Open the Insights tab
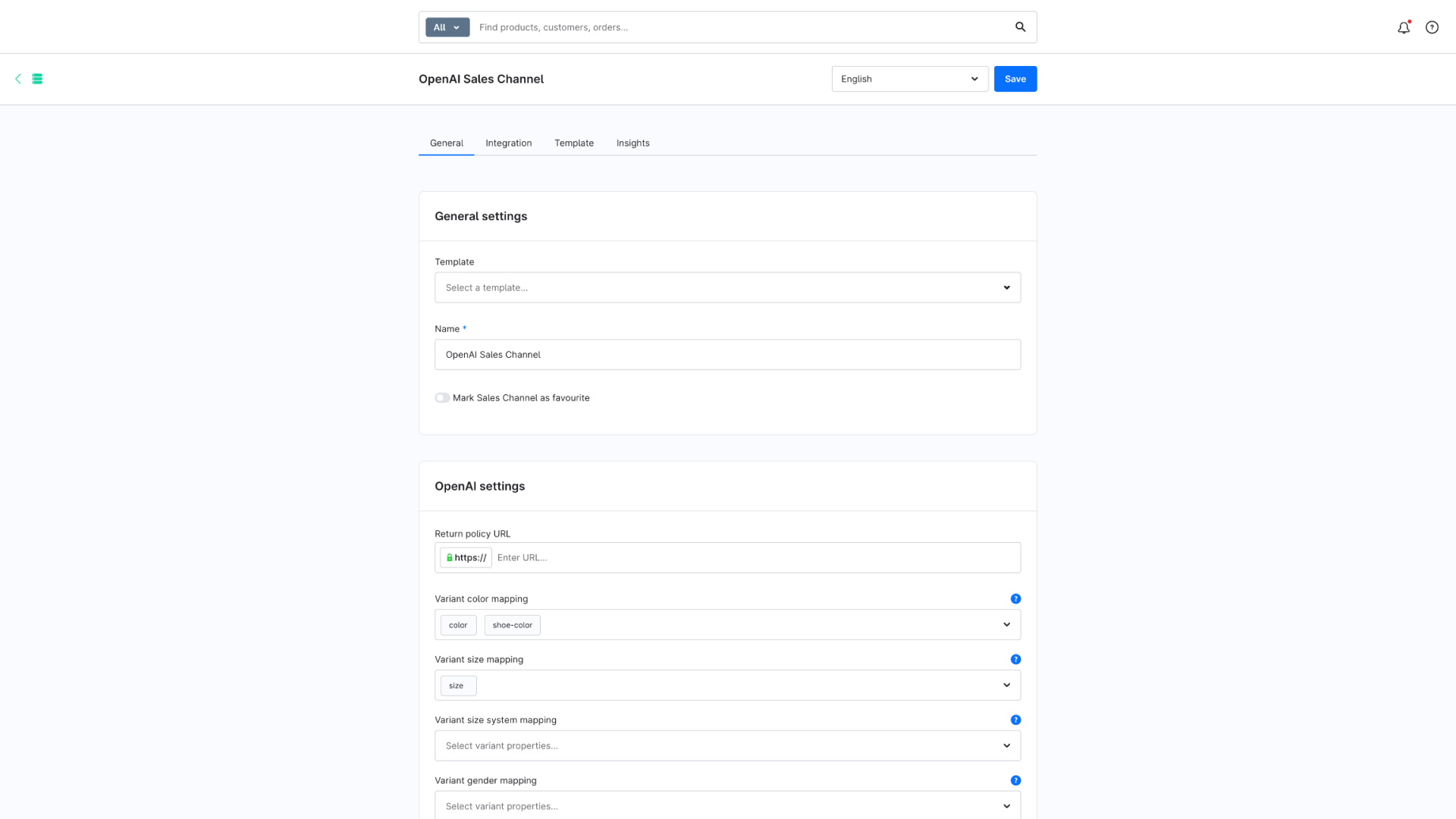 tap(632, 143)
